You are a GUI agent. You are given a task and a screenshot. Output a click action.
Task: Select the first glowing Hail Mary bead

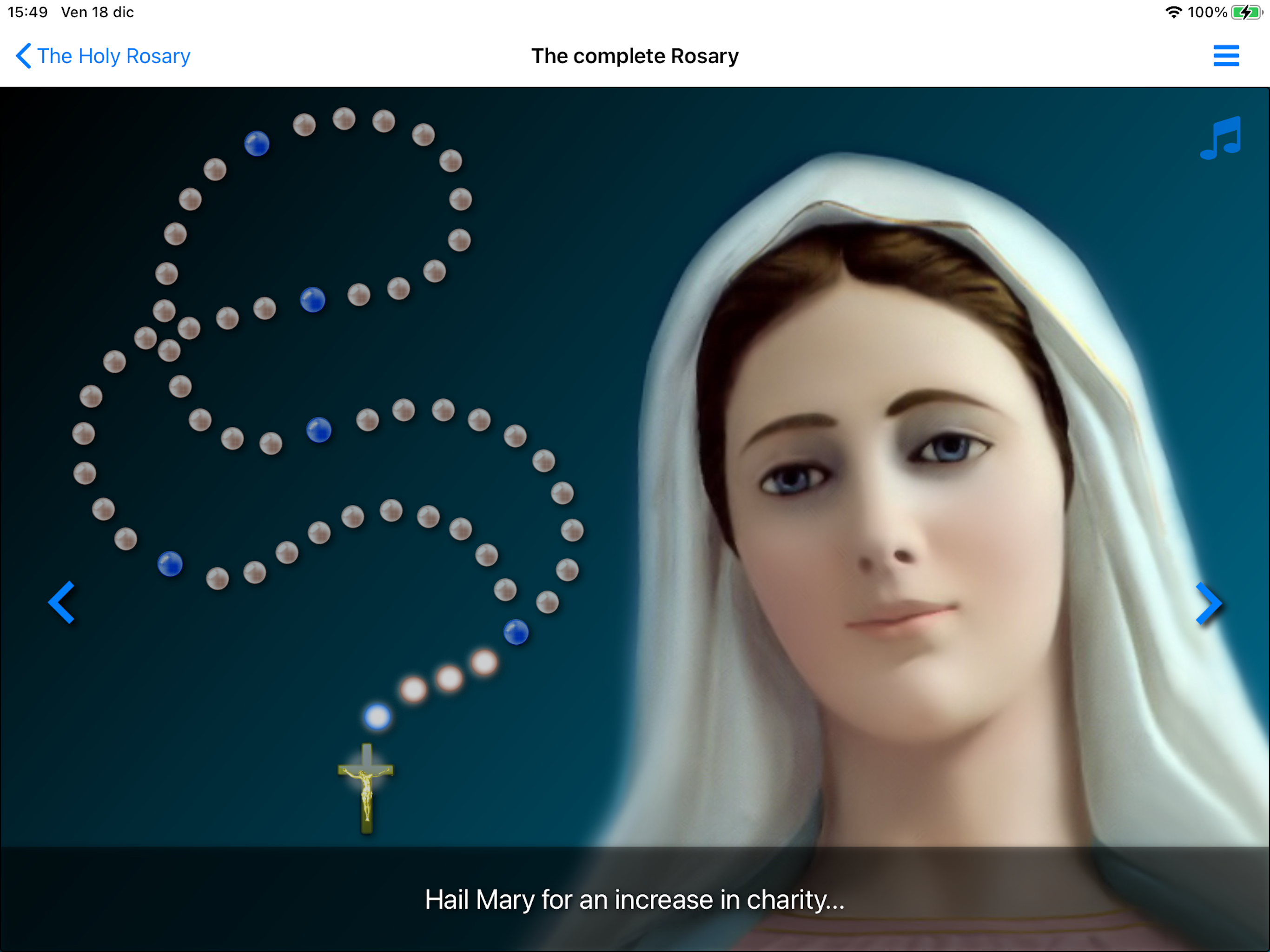[413, 690]
